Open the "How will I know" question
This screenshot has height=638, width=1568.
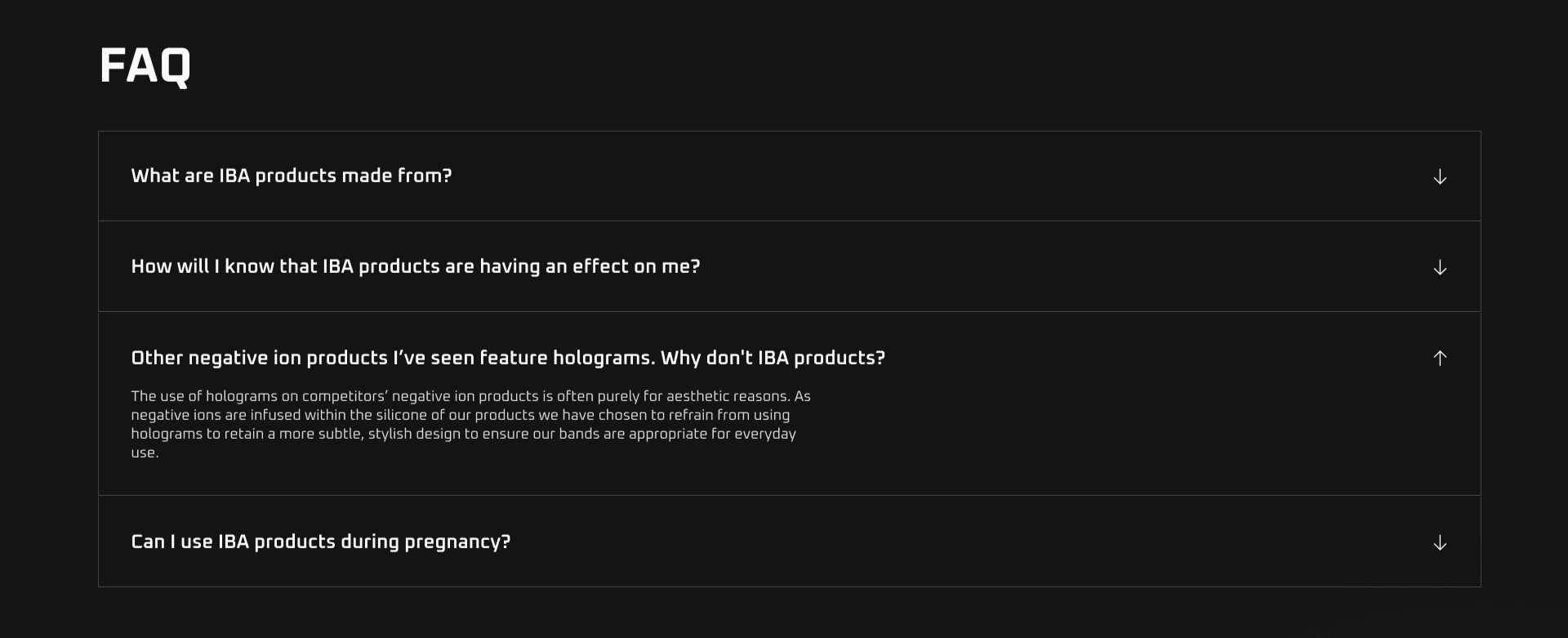point(415,267)
